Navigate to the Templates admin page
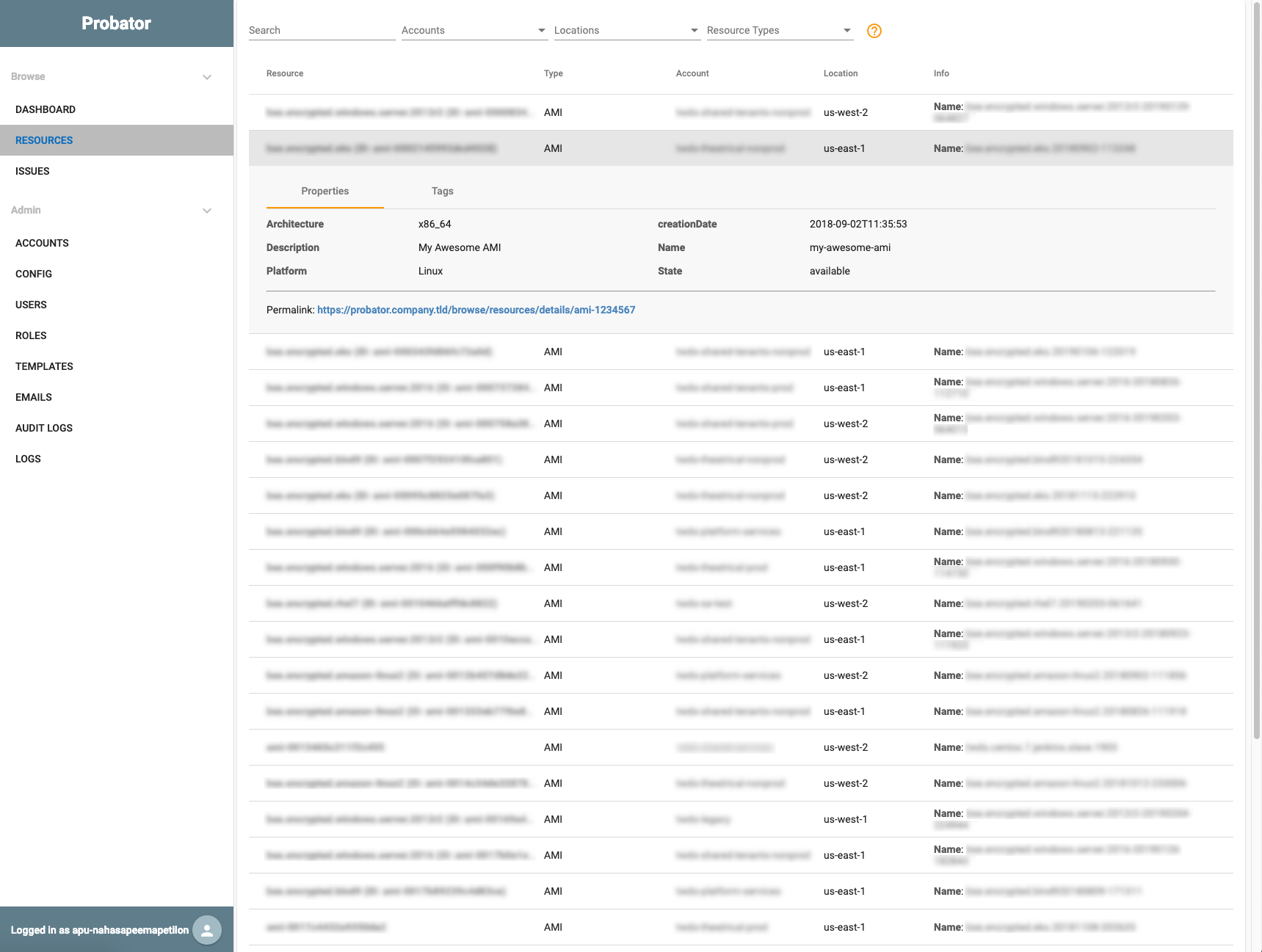Viewport: 1262px width, 952px height. (x=44, y=366)
